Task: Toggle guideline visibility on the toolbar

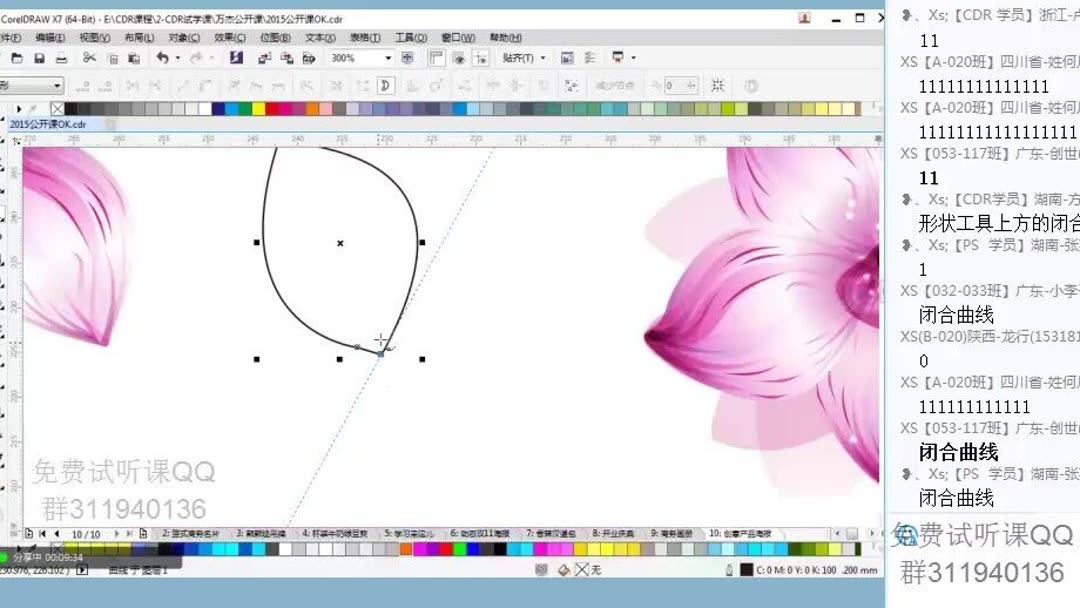Action: 481,58
